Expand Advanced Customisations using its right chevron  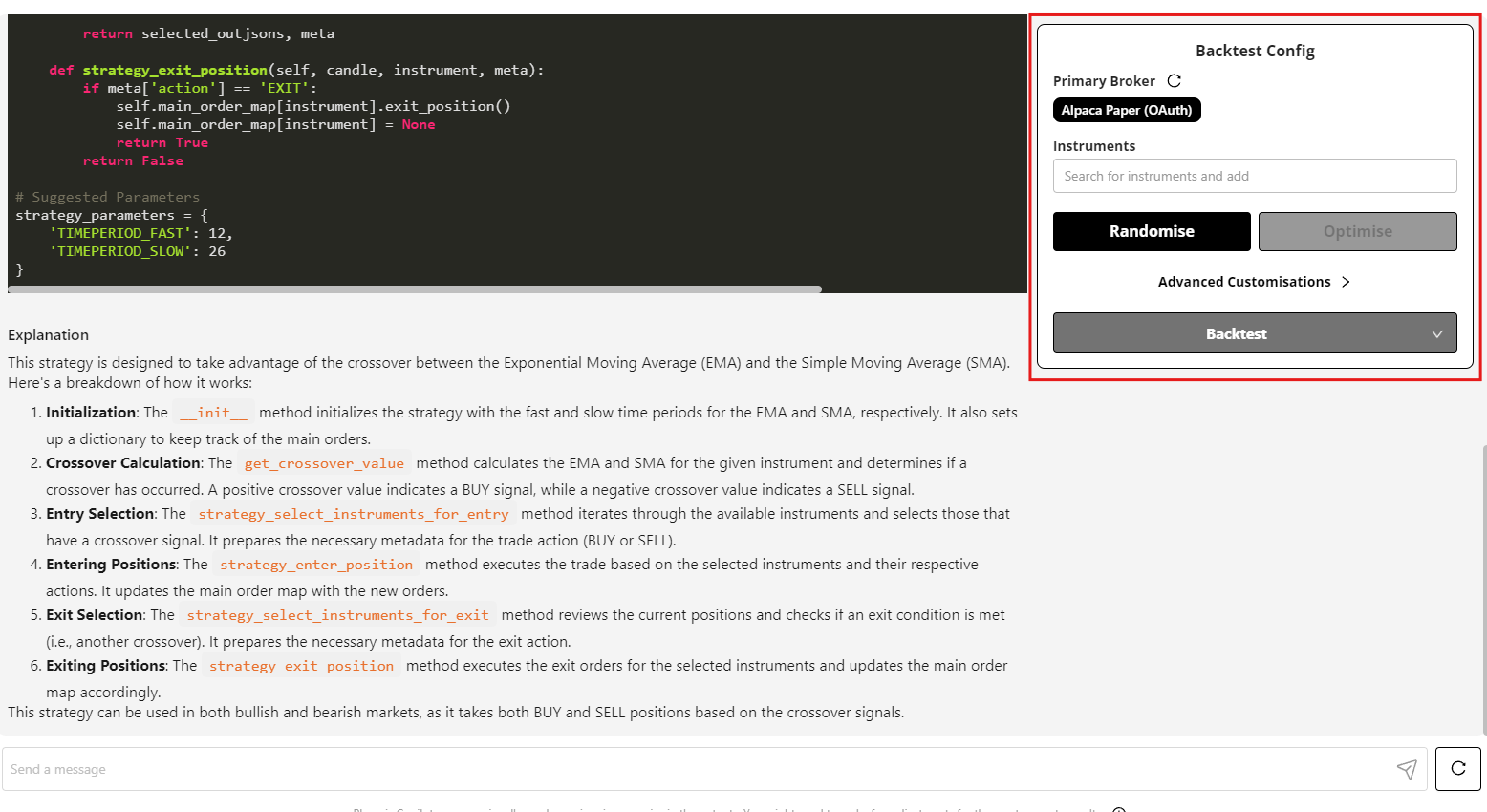coord(1346,282)
